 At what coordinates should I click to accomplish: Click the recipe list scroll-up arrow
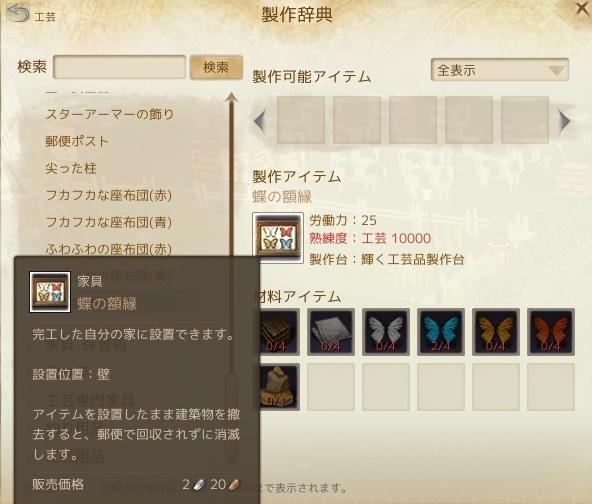click(232, 98)
